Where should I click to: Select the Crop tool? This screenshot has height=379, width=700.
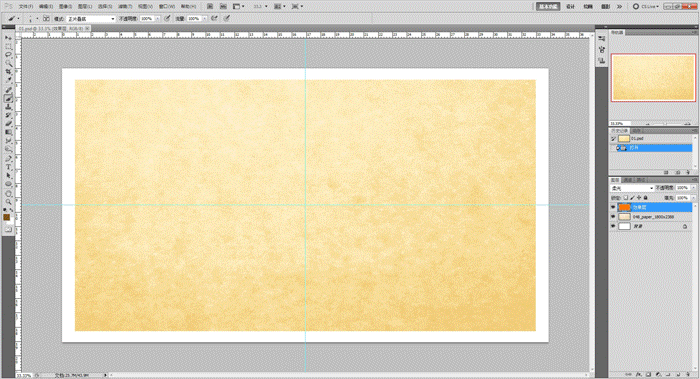pos(8,71)
